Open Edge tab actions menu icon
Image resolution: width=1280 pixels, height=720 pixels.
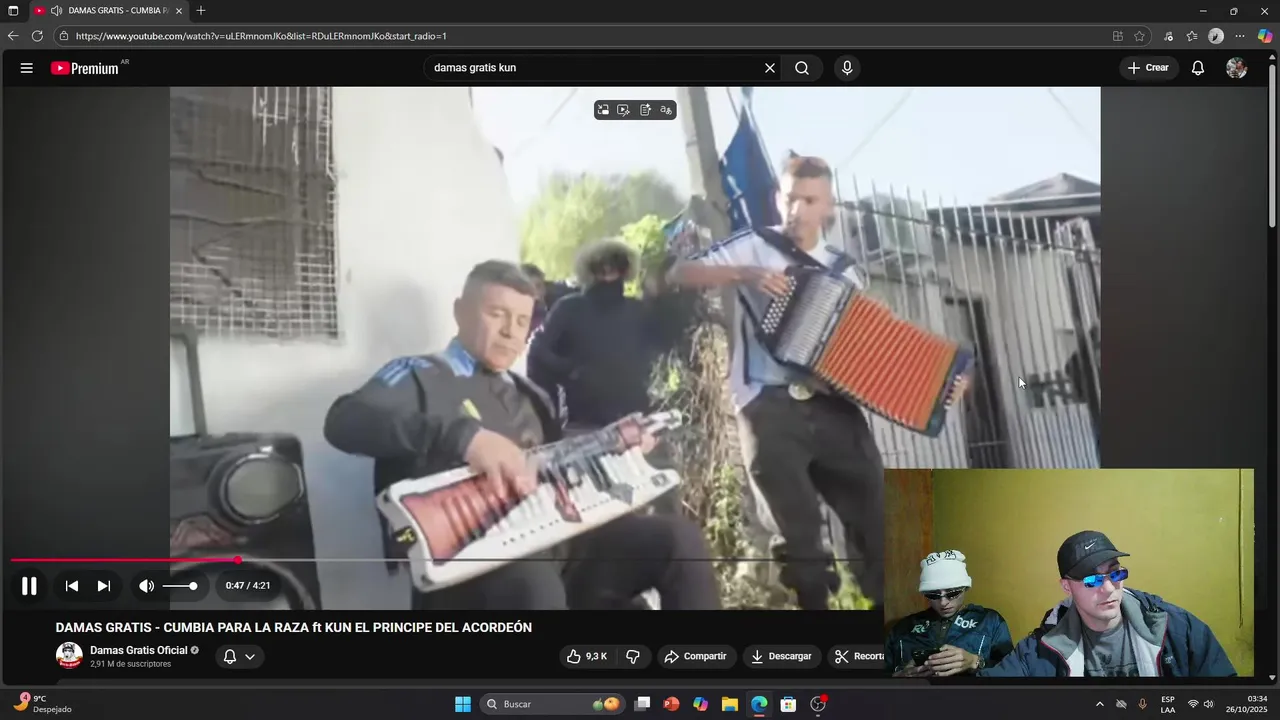13,11
